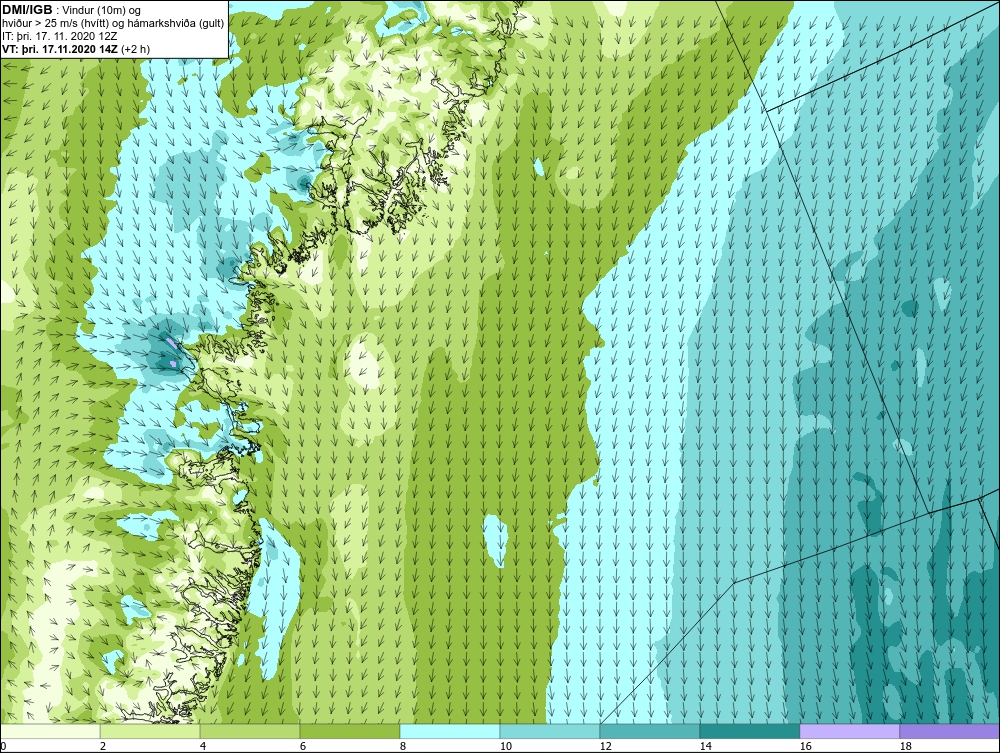The width and height of the screenshot is (1000, 753).
Task: Click the 2–4 m/s light green legend swatch
Action: click(150, 731)
